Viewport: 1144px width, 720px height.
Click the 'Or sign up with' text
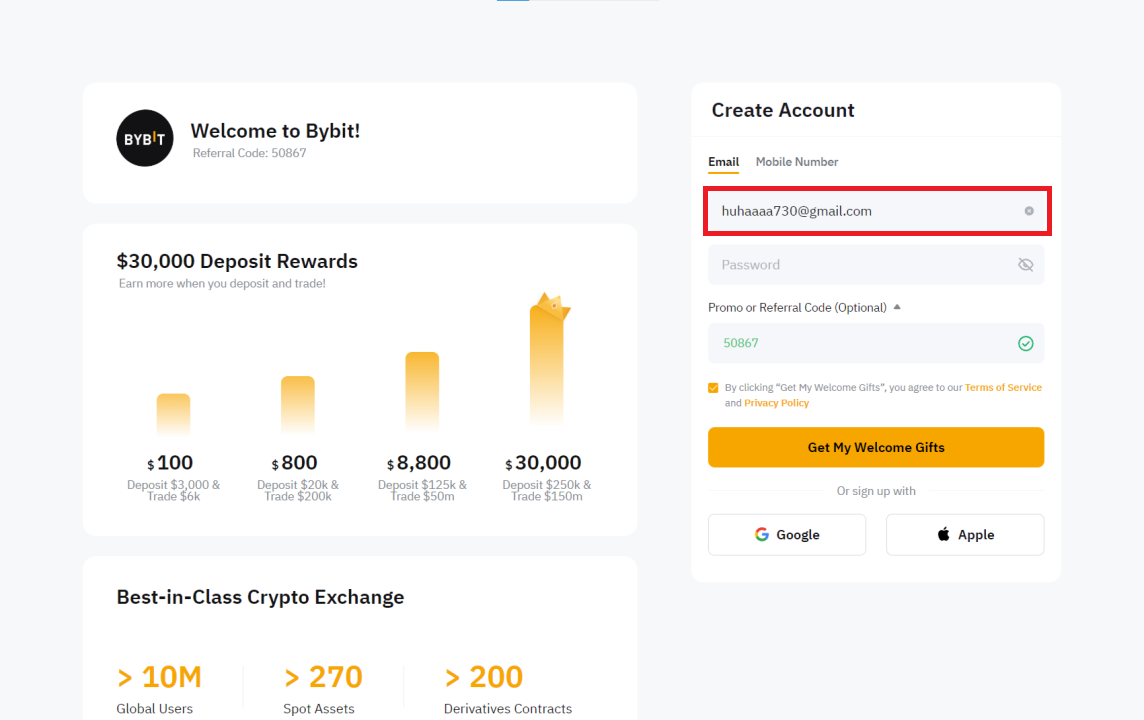[x=876, y=491]
